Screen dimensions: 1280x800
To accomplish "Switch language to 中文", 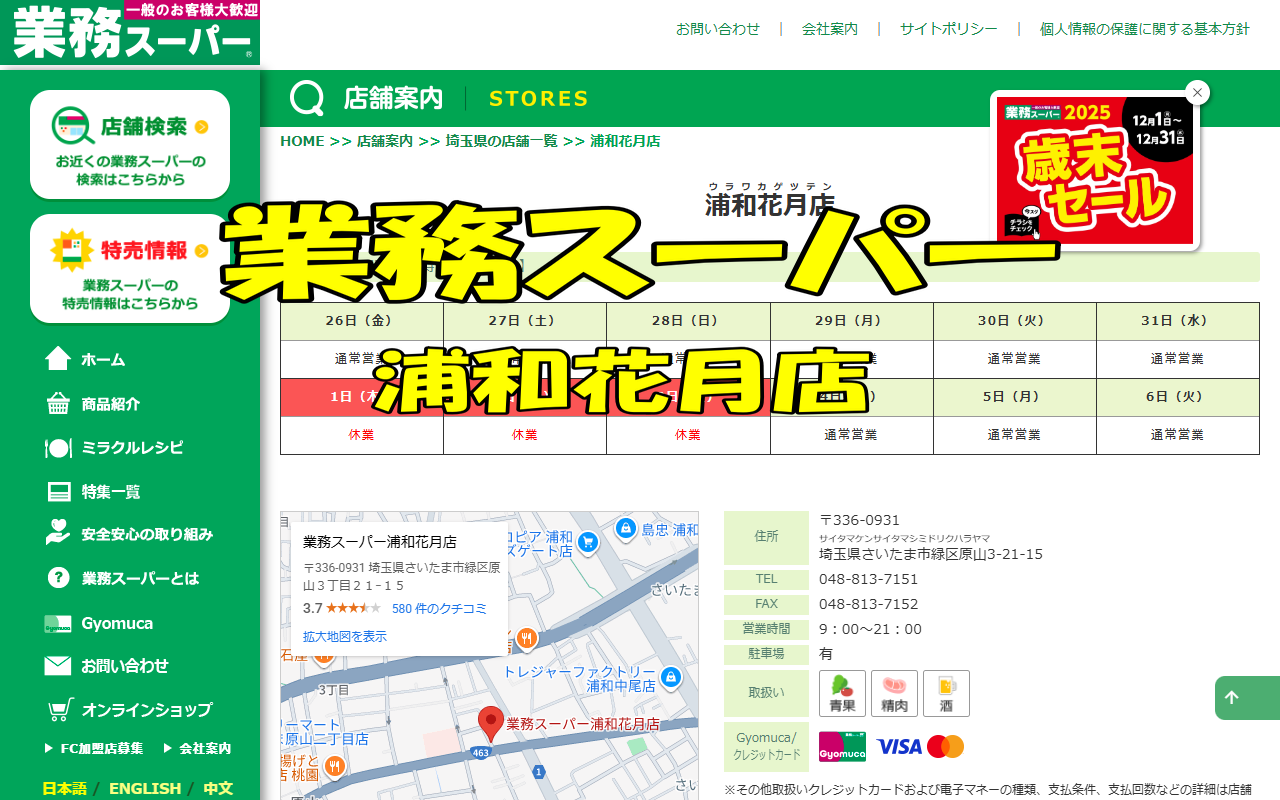I will [218, 788].
